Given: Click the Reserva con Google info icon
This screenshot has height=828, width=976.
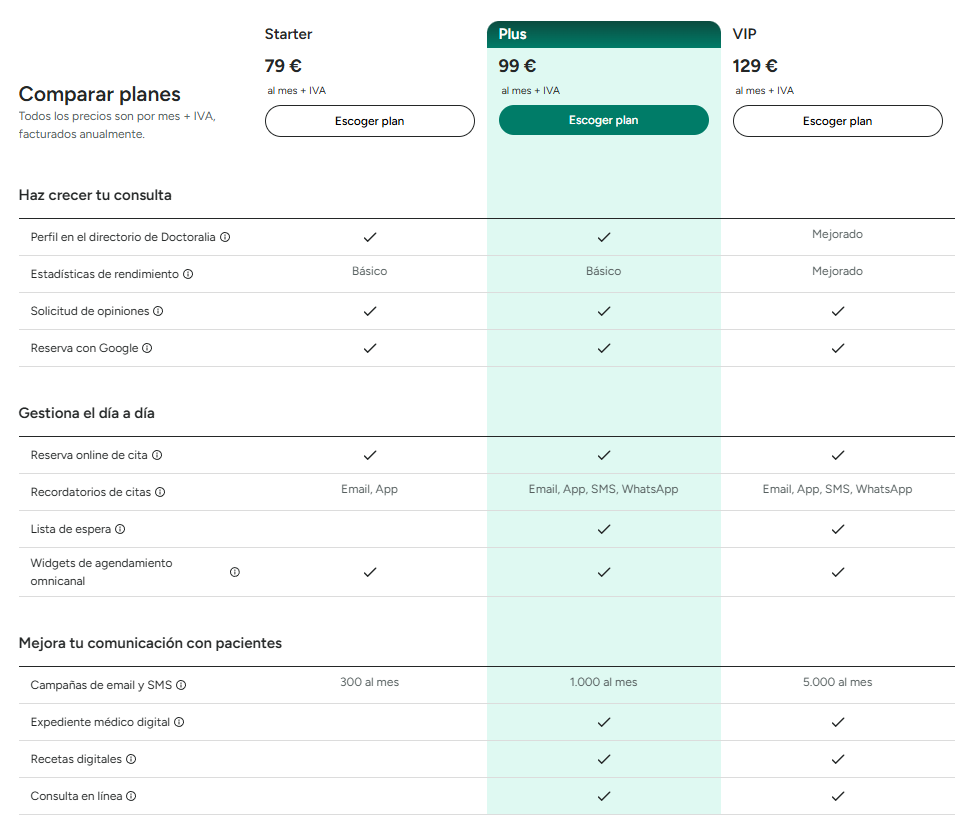Looking at the screenshot, I should [147, 348].
